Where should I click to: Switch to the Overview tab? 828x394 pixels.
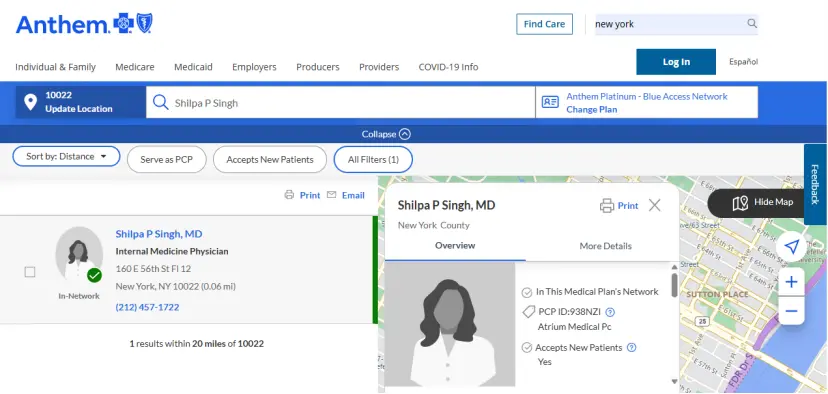coord(455,246)
